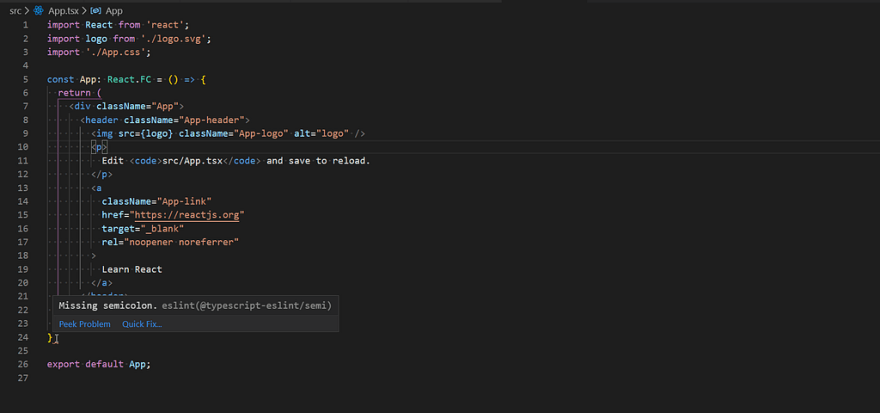Click the target="_blank" attribute

[x=143, y=228]
